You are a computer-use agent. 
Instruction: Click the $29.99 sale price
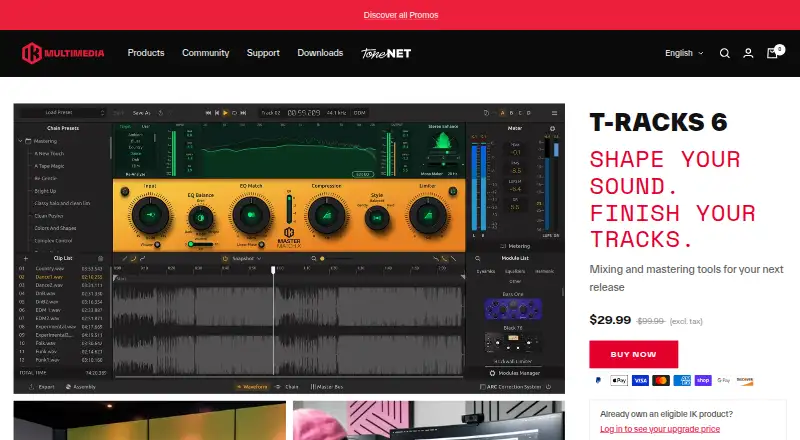tap(610, 320)
